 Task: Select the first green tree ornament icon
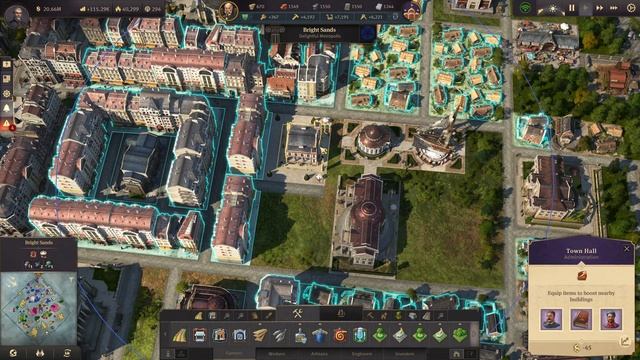pyautogui.click(x=380, y=336)
